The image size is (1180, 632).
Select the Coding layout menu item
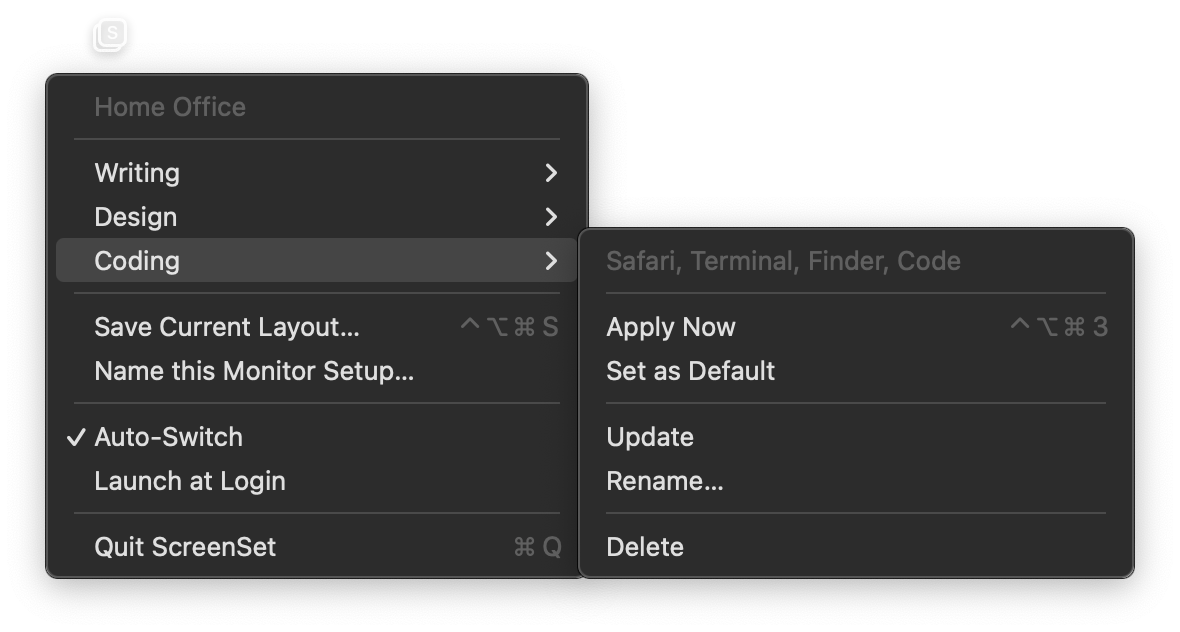[317, 260]
